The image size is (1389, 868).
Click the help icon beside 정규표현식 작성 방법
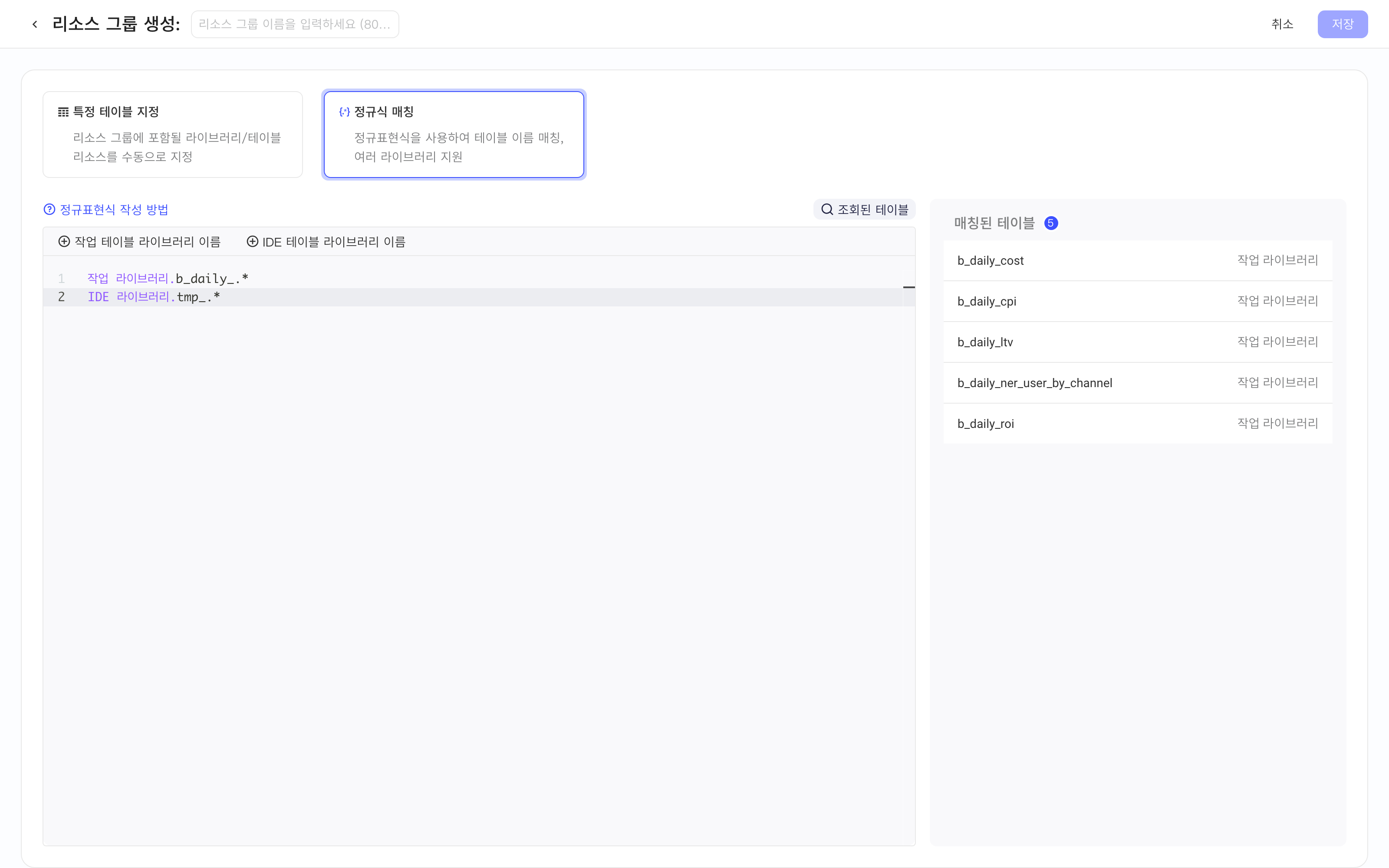point(49,210)
